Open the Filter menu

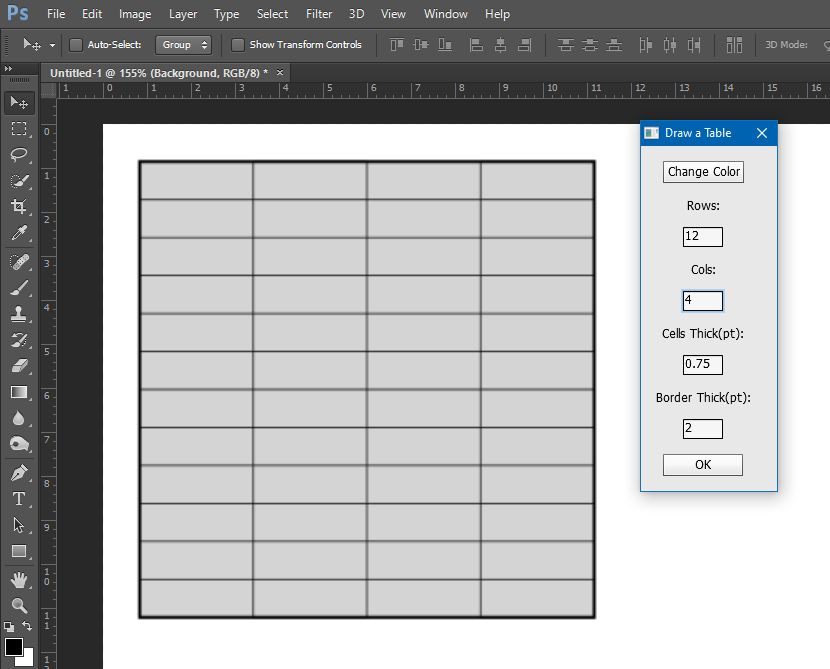click(319, 14)
